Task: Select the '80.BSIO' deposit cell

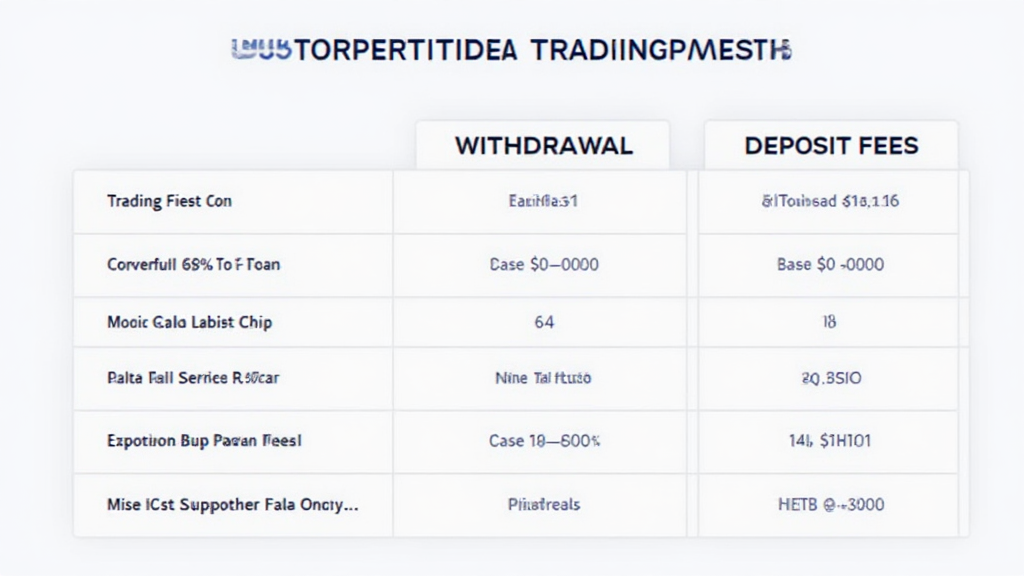Action: [830, 379]
